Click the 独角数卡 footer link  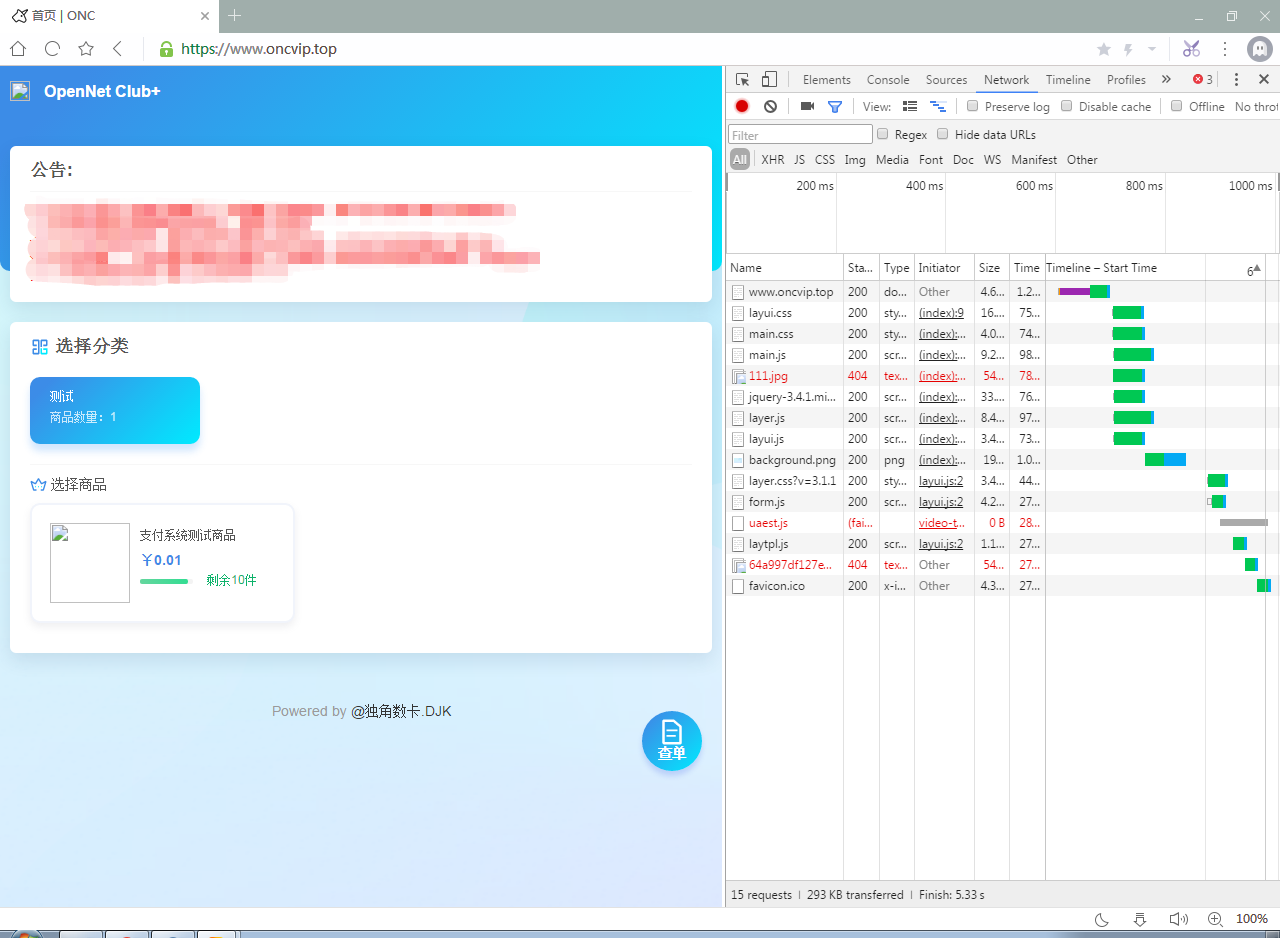pyautogui.click(x=402, y=711)
